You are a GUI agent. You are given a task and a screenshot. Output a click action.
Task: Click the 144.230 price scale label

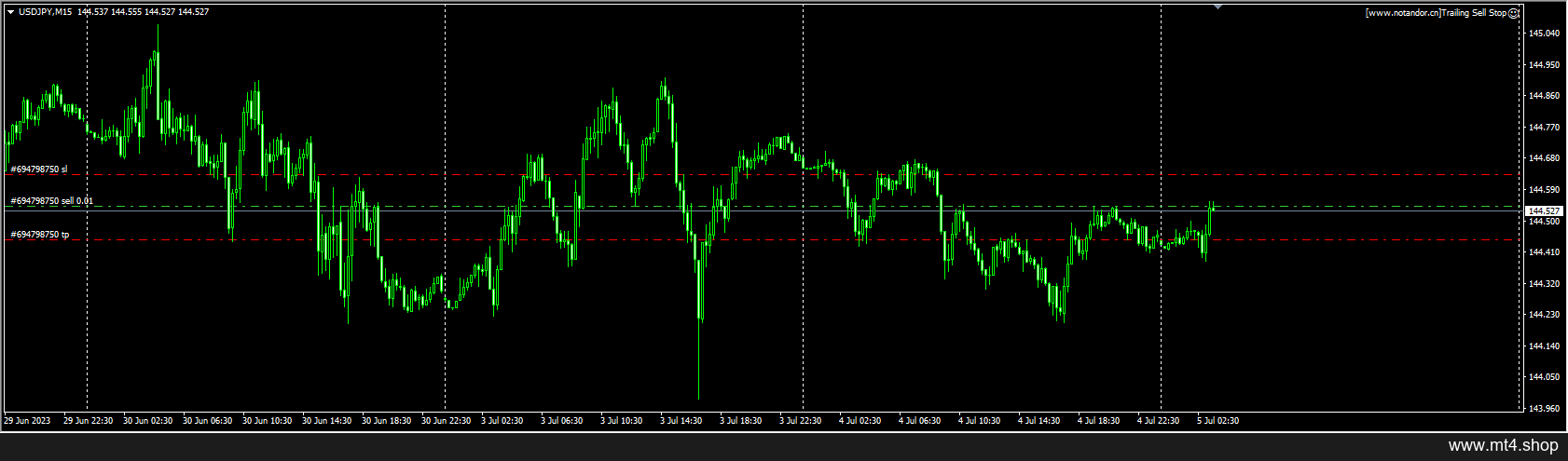coord(1544,315)
